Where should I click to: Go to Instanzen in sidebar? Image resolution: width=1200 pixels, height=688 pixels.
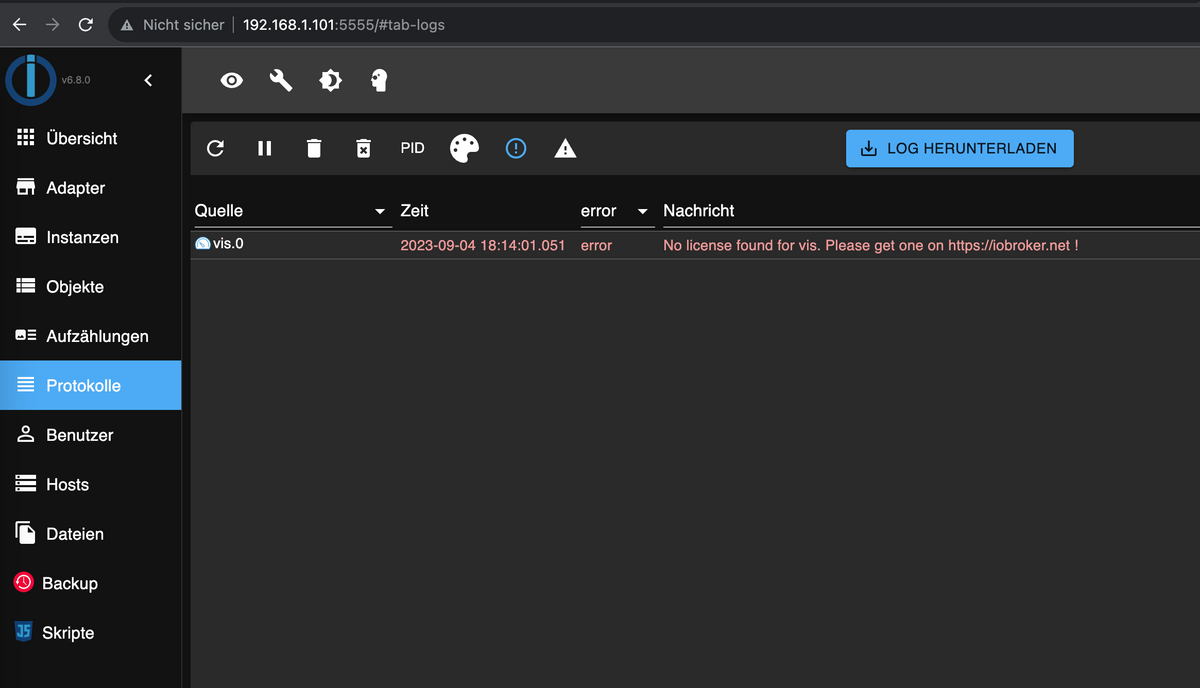(90, 237)
